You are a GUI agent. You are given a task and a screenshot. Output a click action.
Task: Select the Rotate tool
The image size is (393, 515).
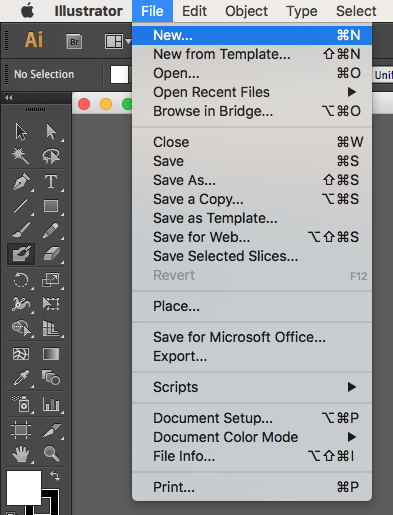21,280
